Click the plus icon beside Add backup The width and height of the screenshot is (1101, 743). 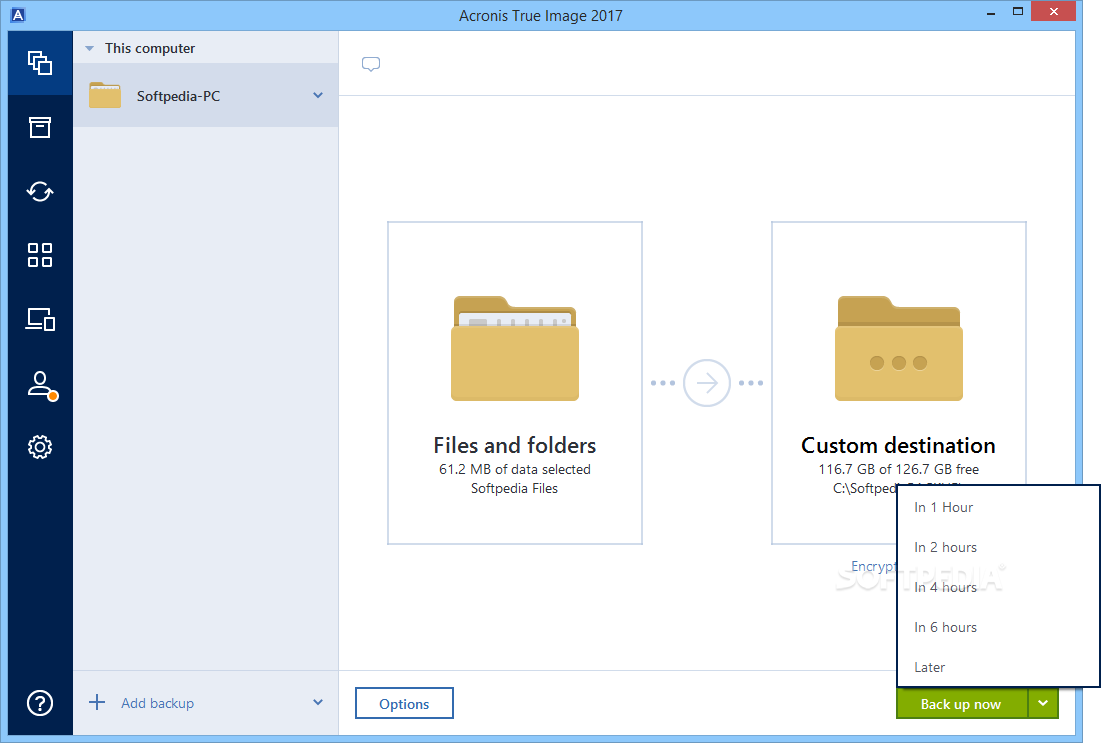(97, 702)
